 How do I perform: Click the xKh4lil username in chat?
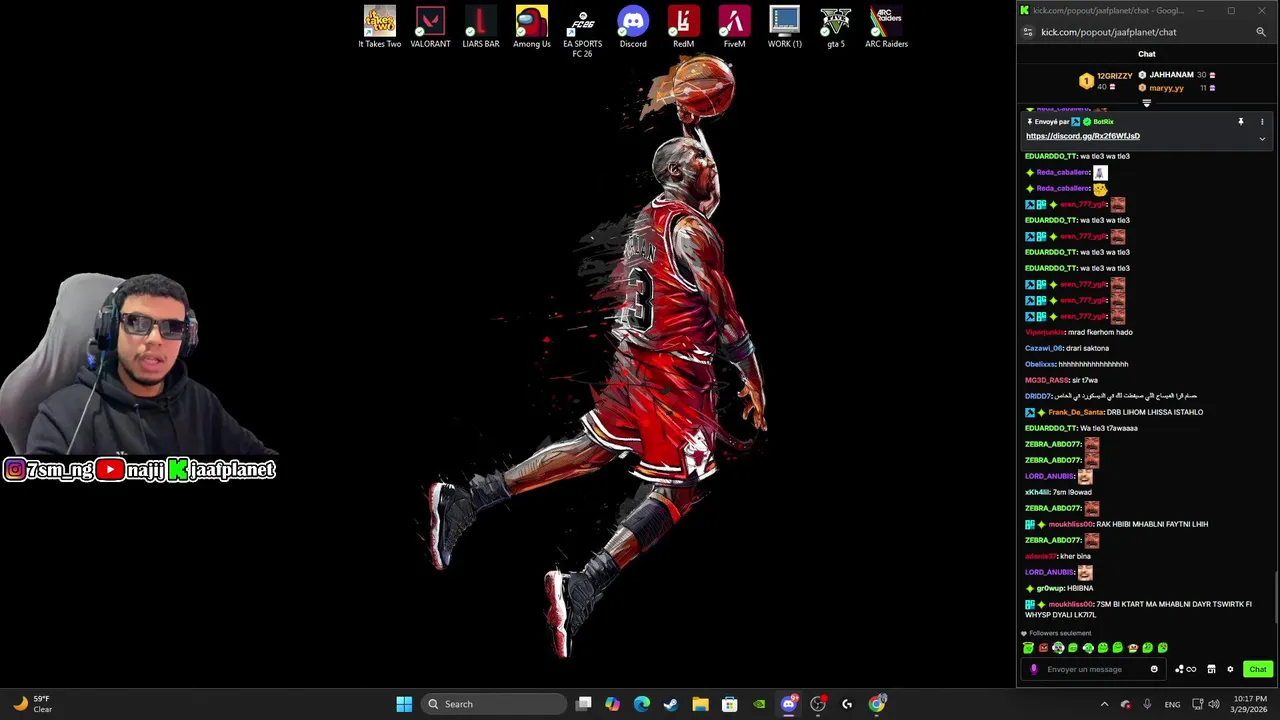[1038, 492]
